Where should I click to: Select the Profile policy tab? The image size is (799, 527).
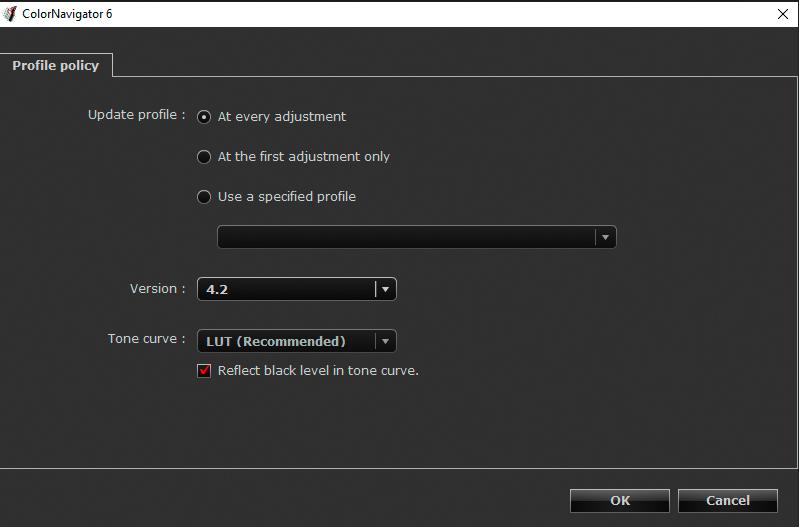point(56,65)
